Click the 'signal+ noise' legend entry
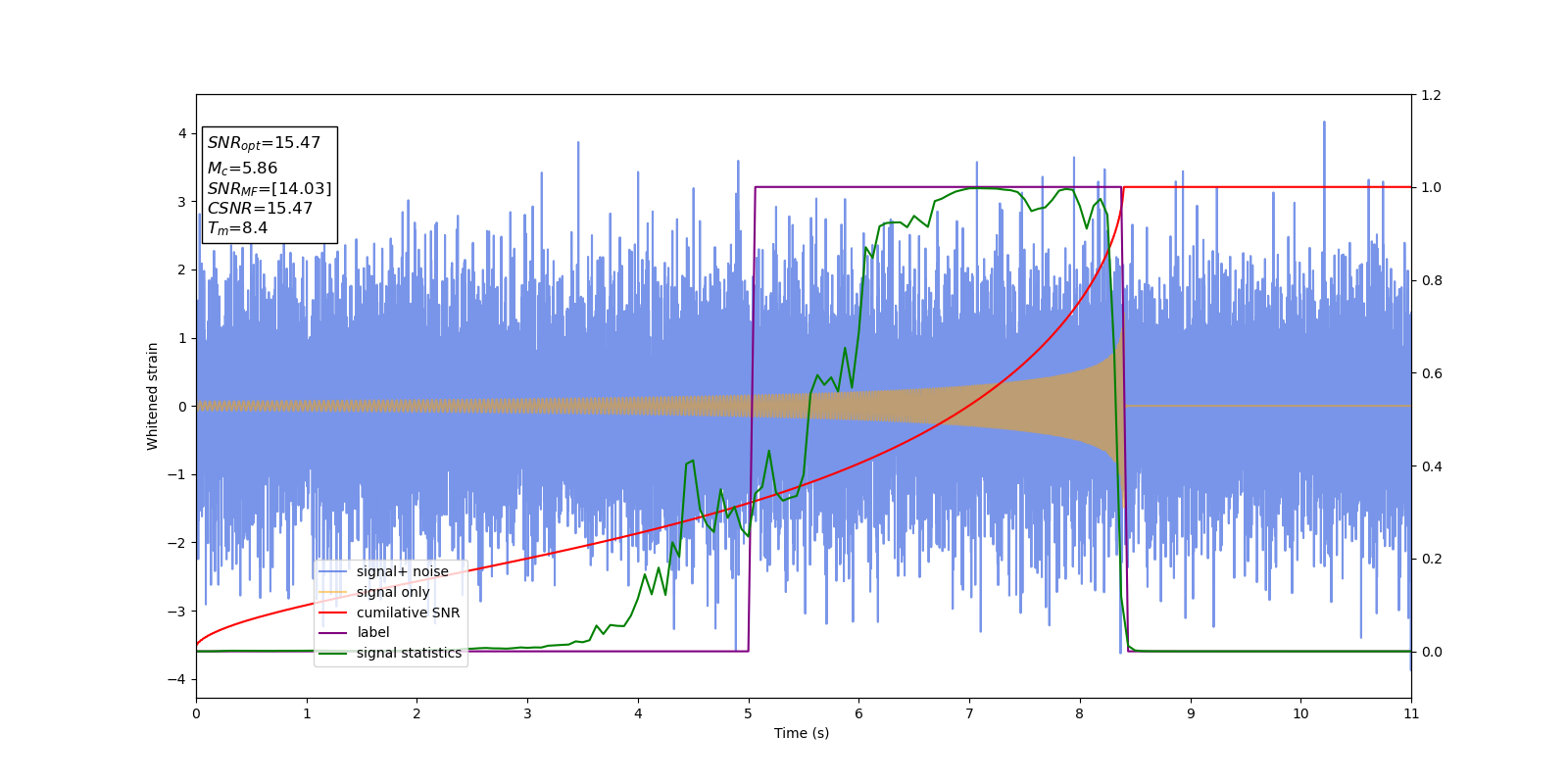 383,571
